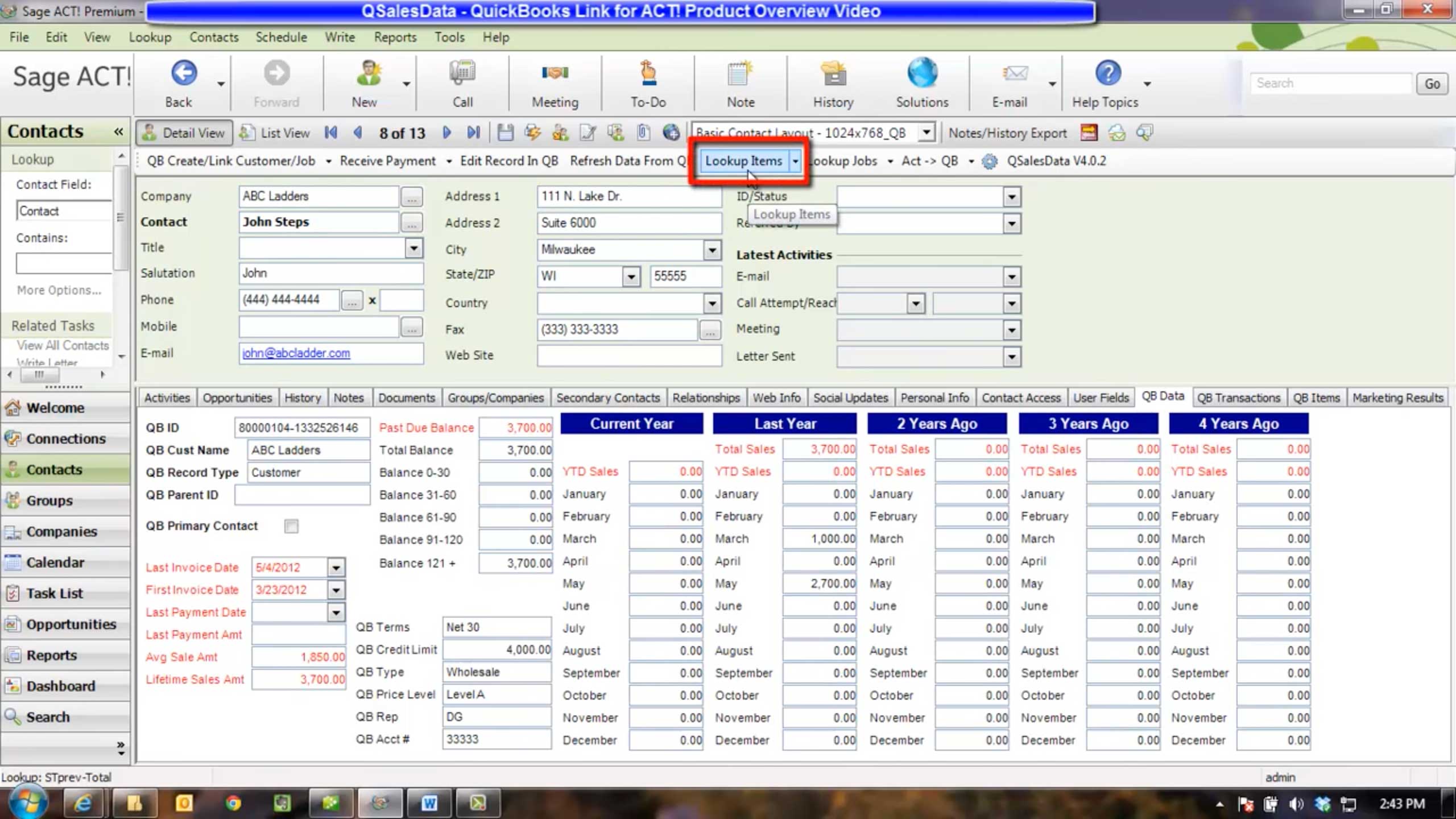Open the History toolbar icon
This screenshot has height=819, width=1456.
(833, 73)
